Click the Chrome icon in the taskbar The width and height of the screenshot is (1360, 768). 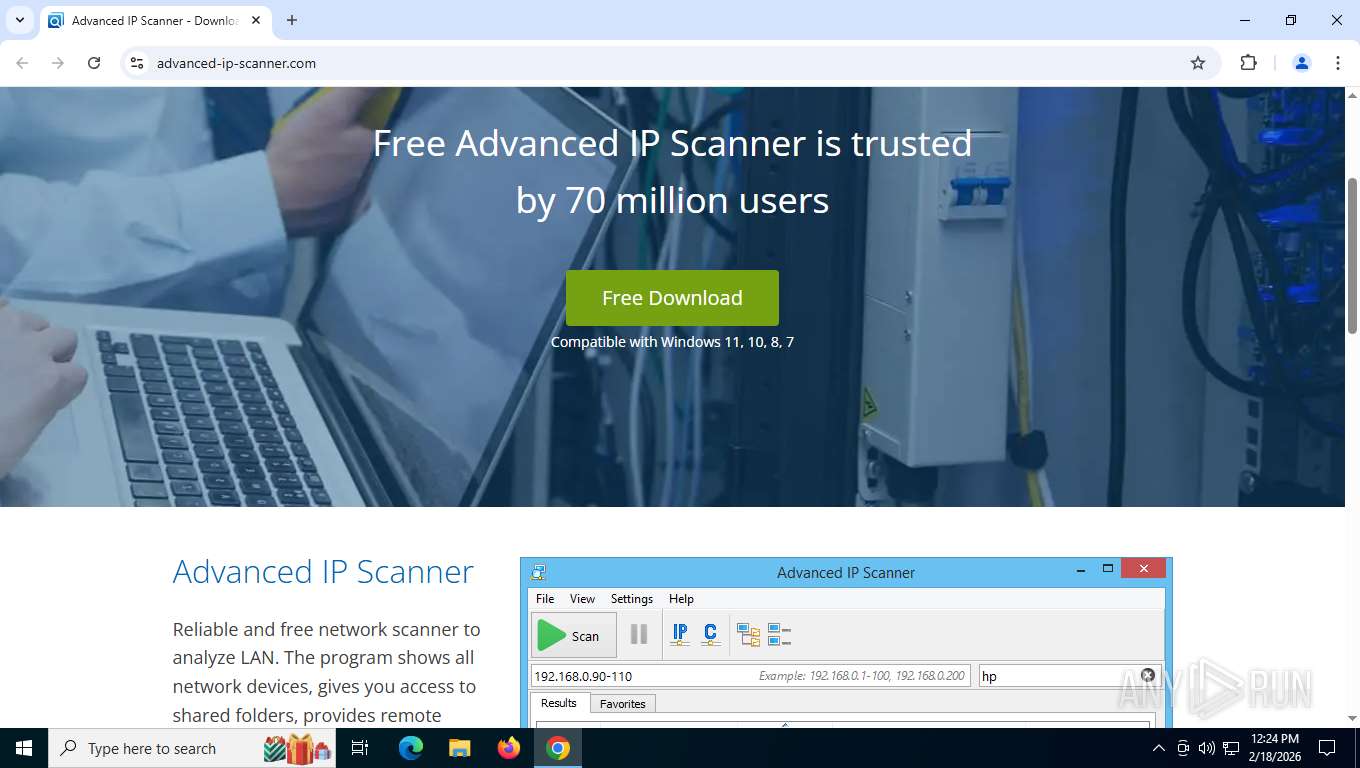[558, 748]
